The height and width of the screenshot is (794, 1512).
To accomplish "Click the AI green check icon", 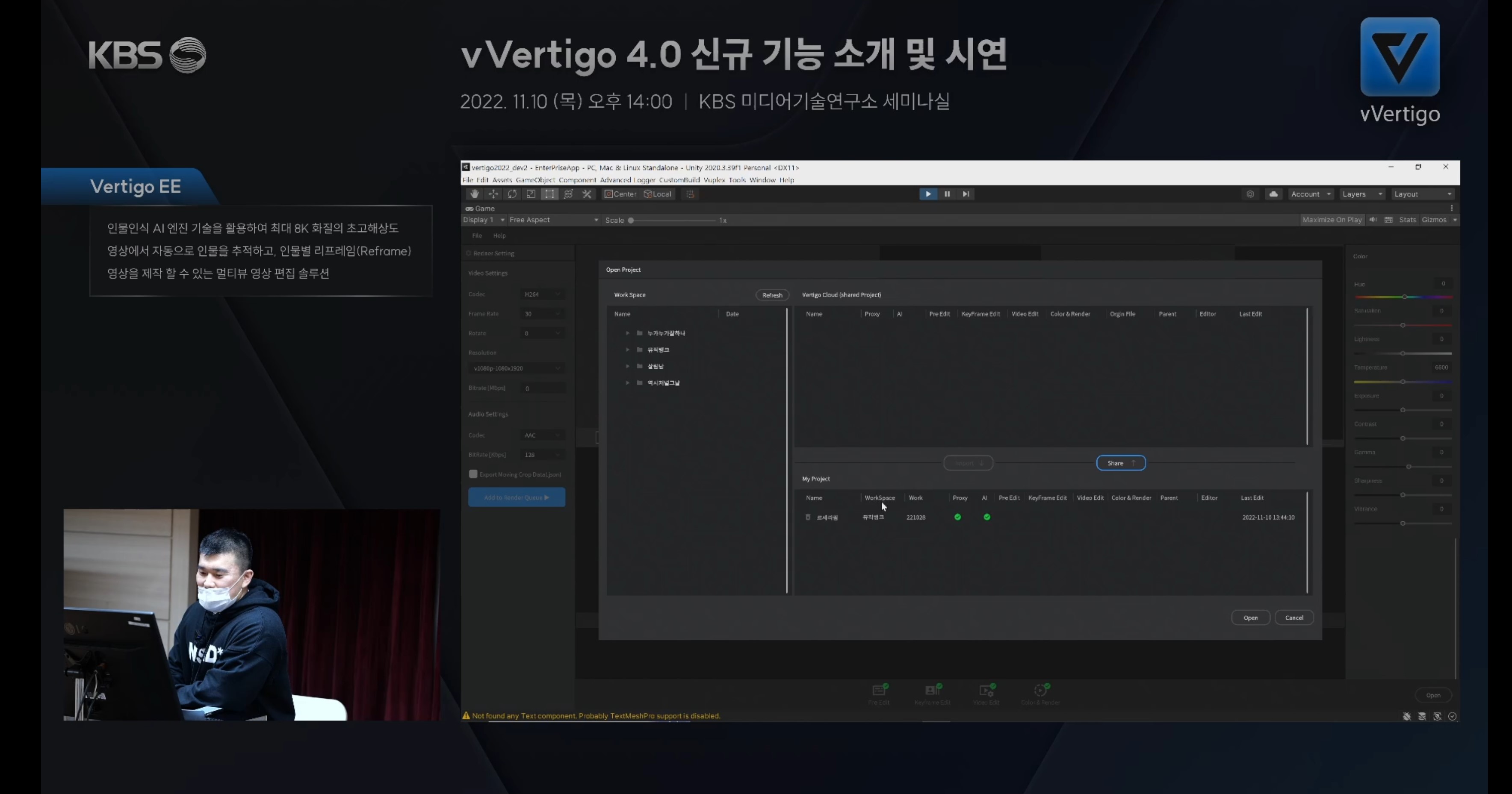I will tap(986, 517).
